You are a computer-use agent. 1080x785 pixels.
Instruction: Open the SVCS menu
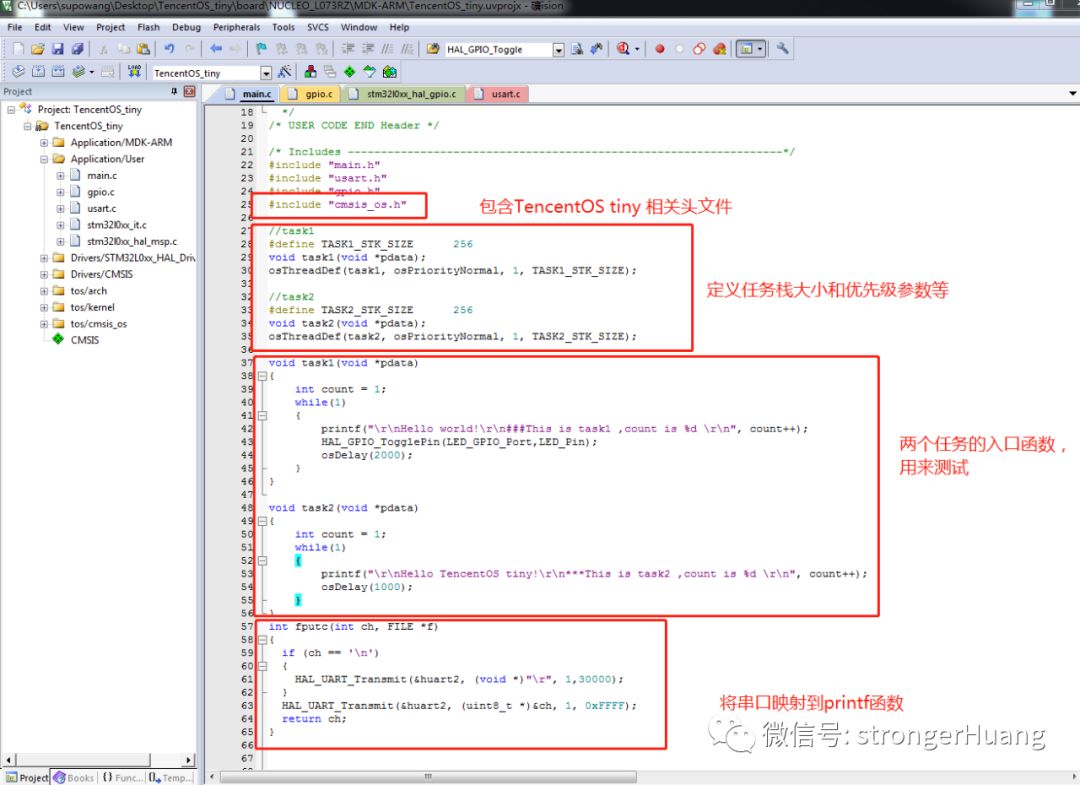coord(318,28)
